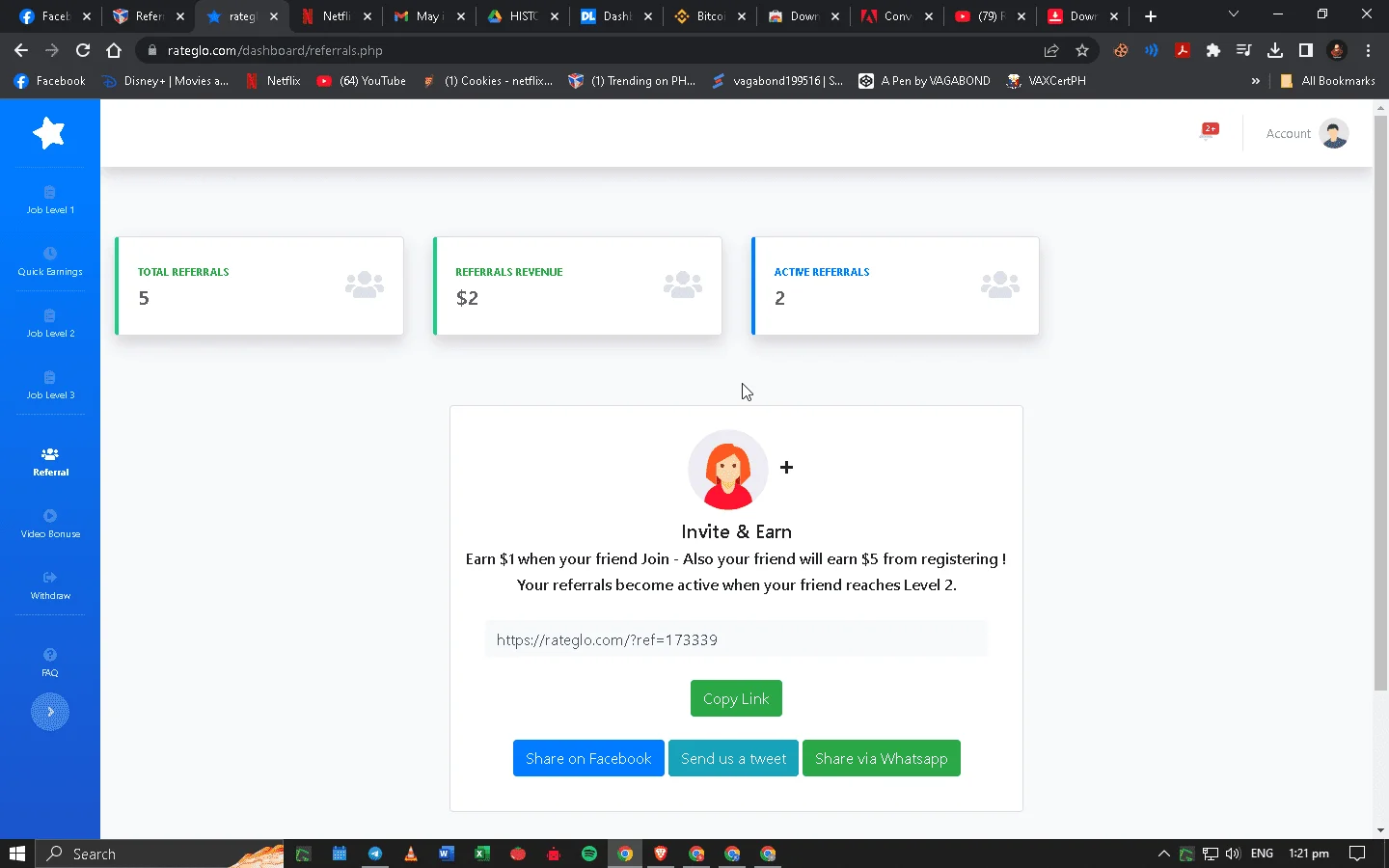Open A Pen by VAGABOND bookmark
Image resolution: width=1389 pixels, height=868 pixels.
(925, 81)
